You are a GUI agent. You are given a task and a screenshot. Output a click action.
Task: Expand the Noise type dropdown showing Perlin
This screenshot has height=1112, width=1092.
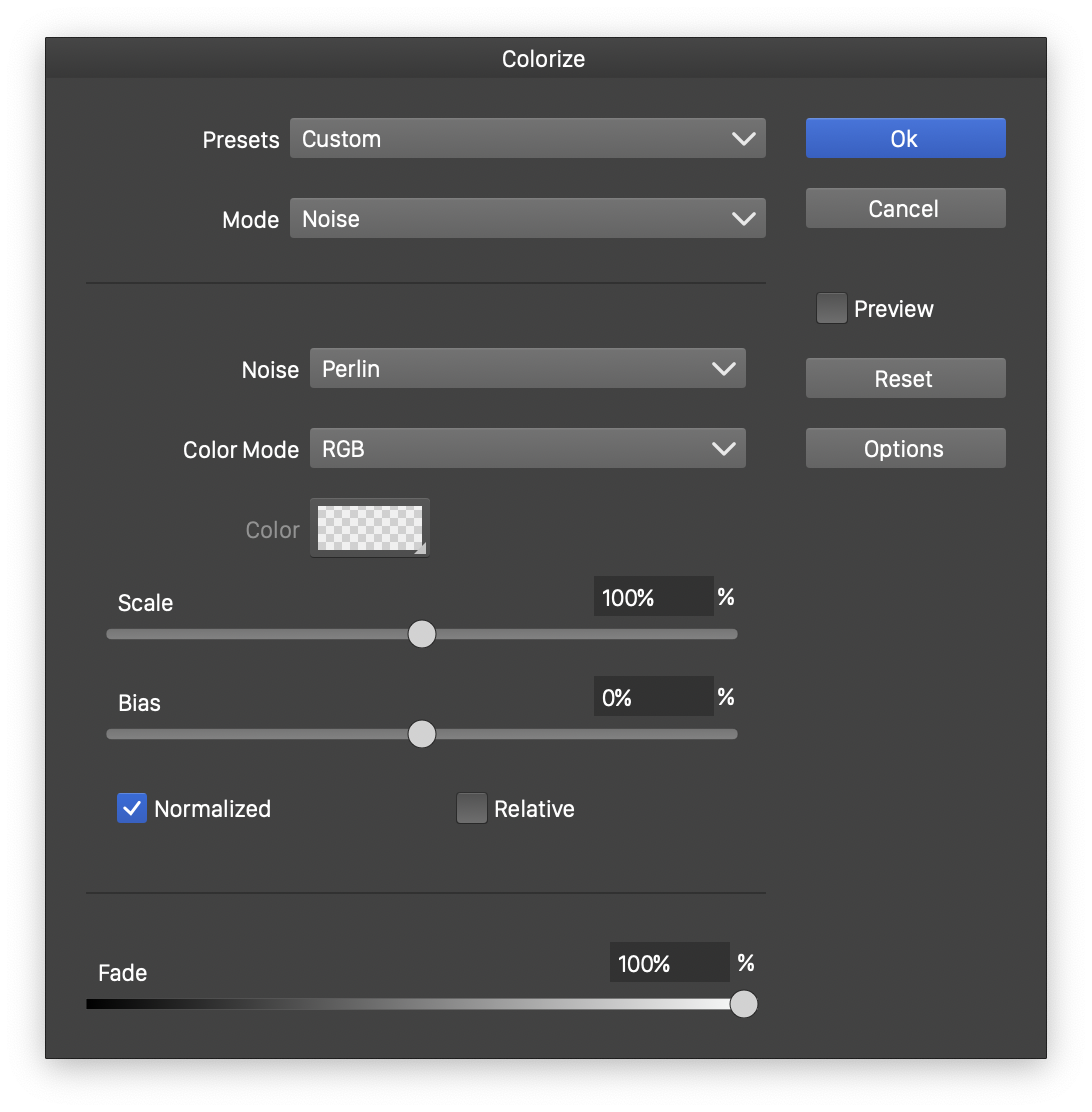point(527,369)
